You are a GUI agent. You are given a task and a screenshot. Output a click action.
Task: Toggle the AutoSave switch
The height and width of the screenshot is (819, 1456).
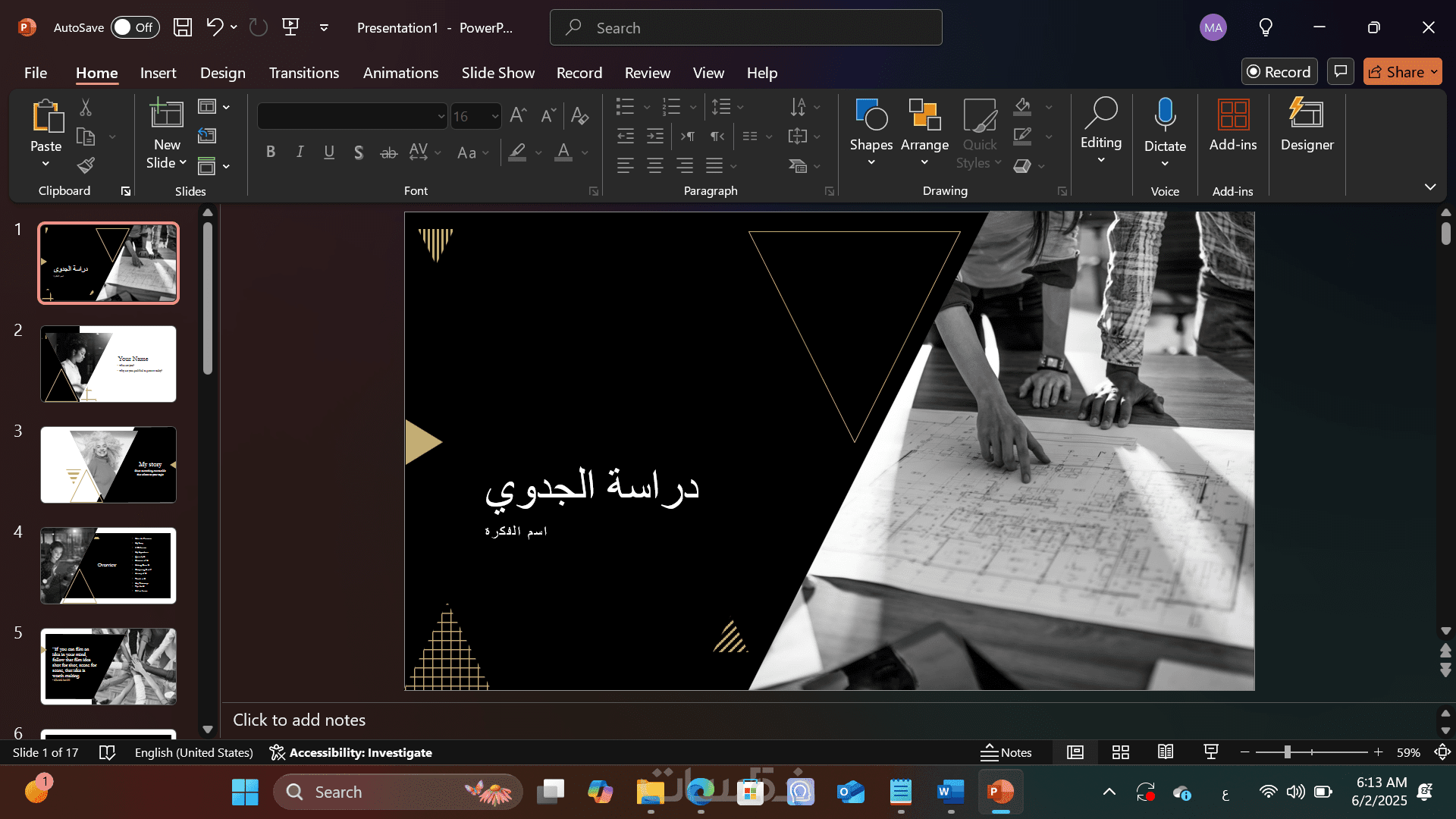[x=135, y=27]
